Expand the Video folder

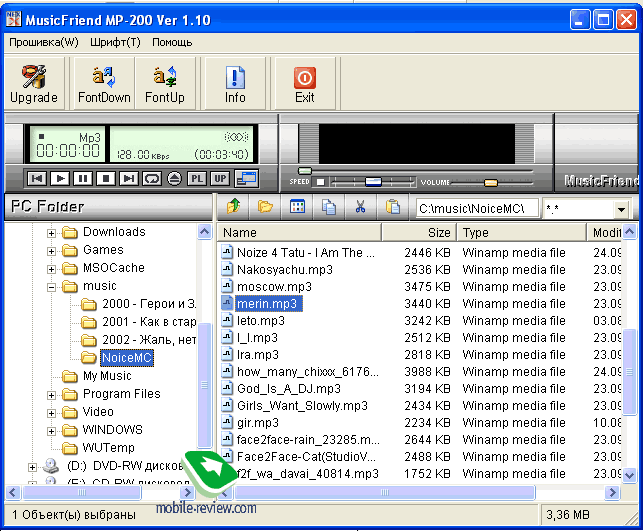[x=51, y=413]
